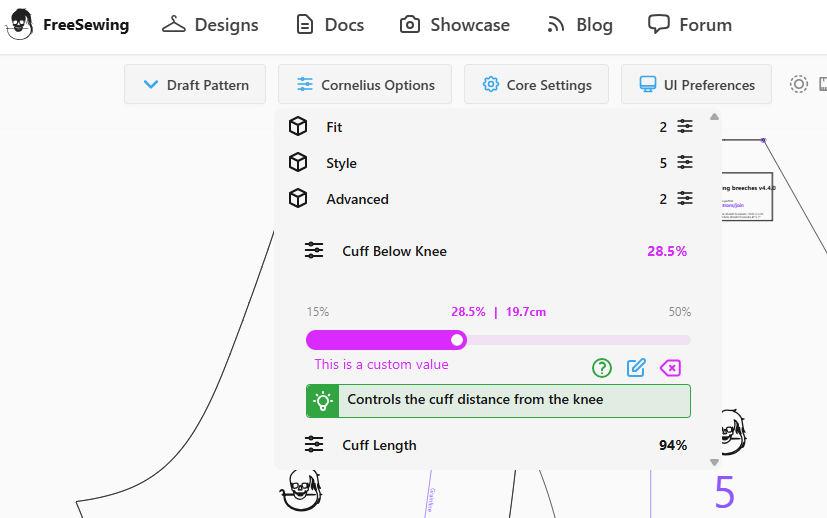Click the FreeSewing skull logo

coord(20,25)
